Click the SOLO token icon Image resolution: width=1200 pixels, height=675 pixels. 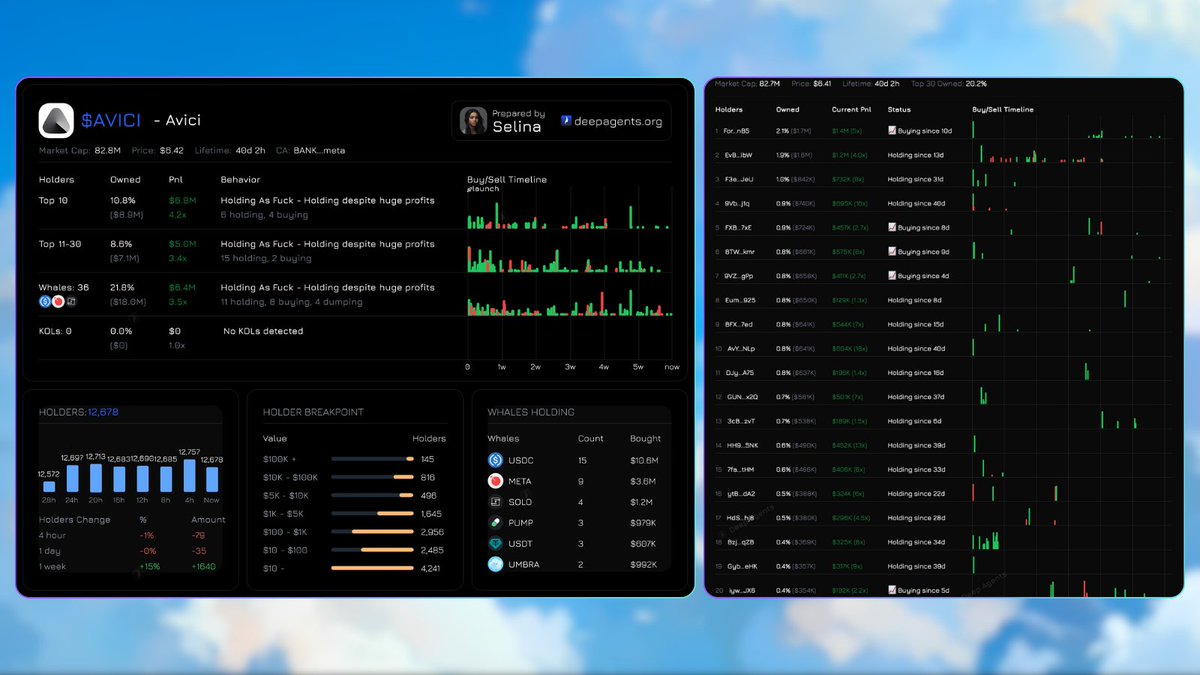click(495, 502)
